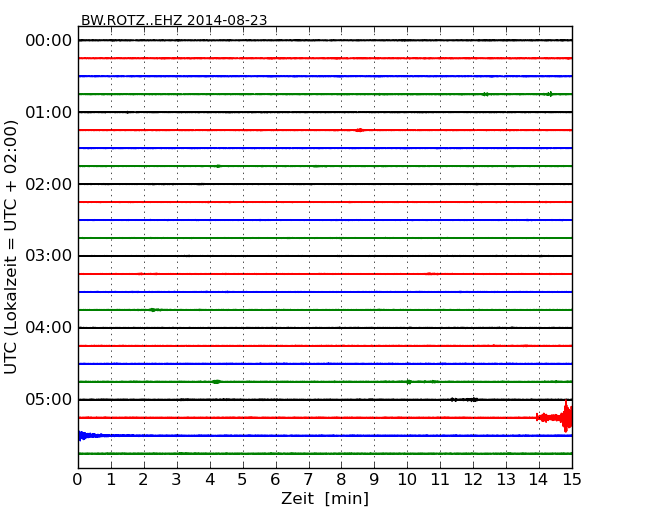This screenshot has width=650, height=520.
Task: Click the 01:00 time label
Action: (49, 112)
